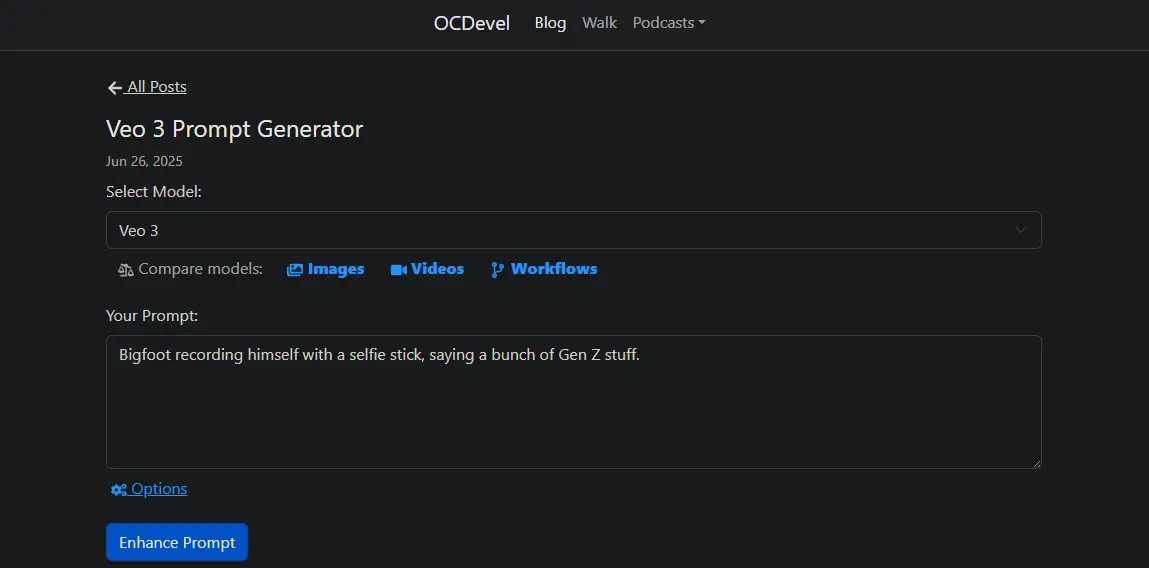
Task: Click the Jun 26, 2025 date text
Action: pos(144,161)
